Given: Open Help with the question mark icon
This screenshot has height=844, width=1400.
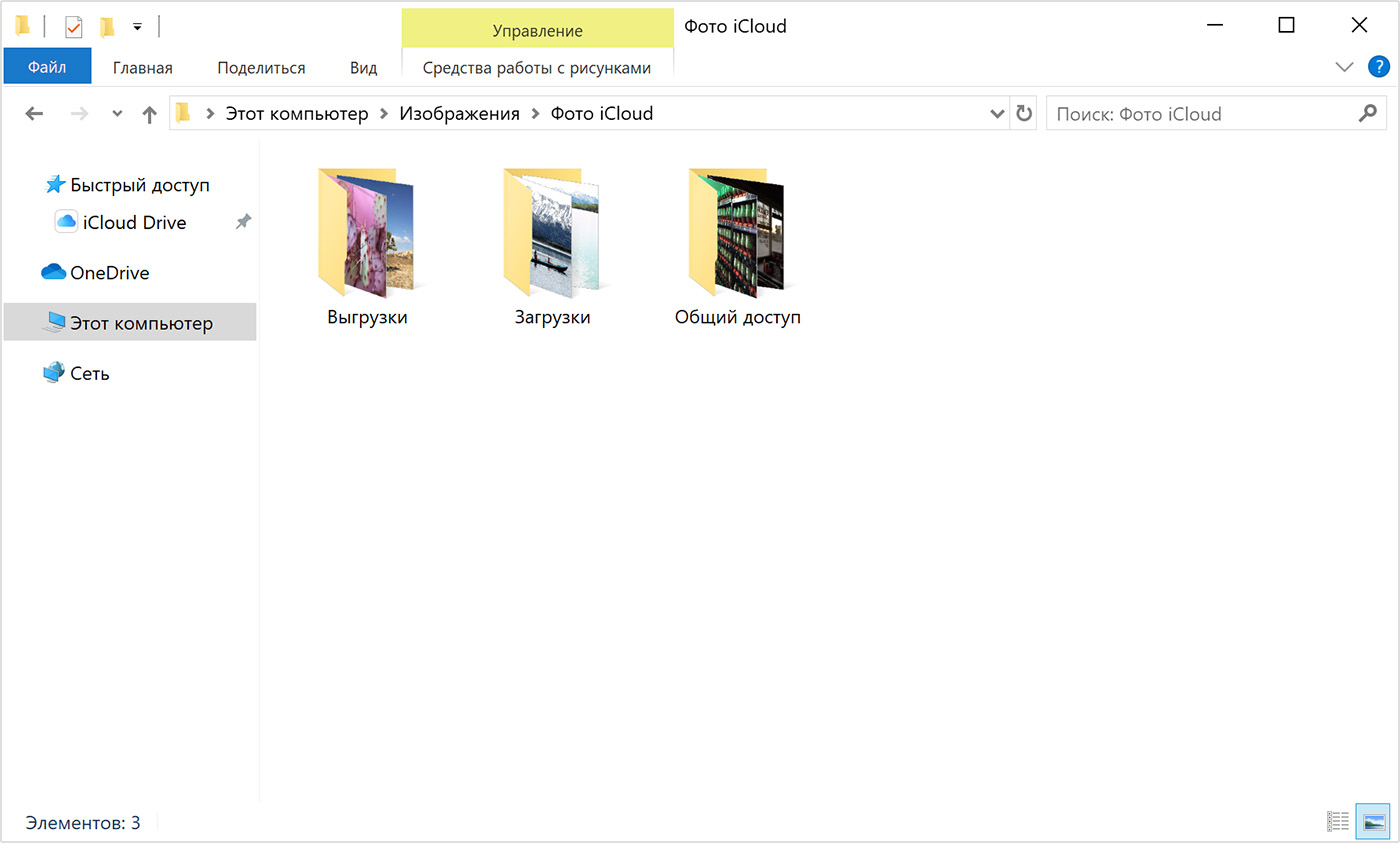Looking at the screenshot, I should [x=1378, y=67].
